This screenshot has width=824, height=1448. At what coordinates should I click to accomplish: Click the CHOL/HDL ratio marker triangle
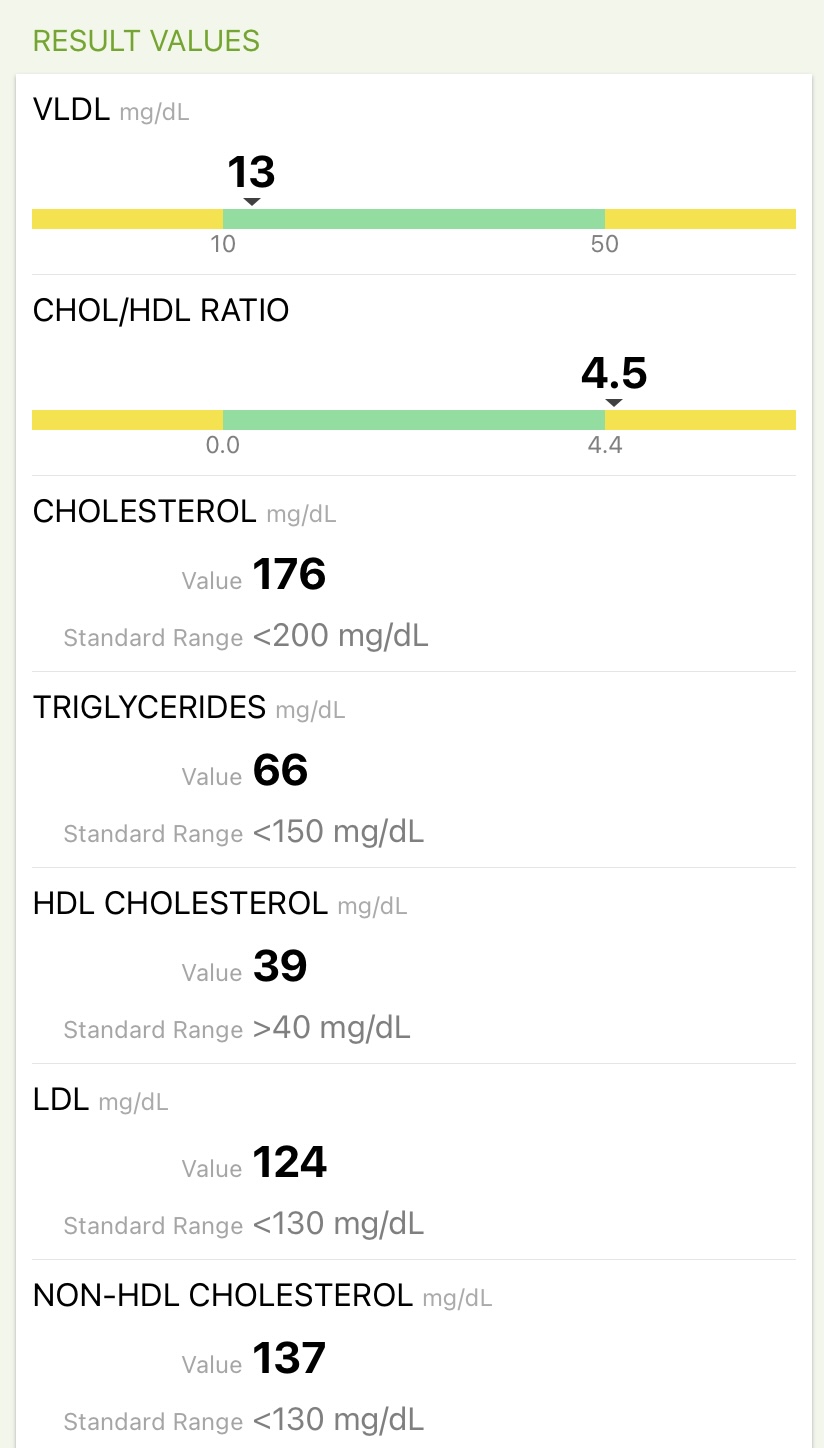(614, 403)
